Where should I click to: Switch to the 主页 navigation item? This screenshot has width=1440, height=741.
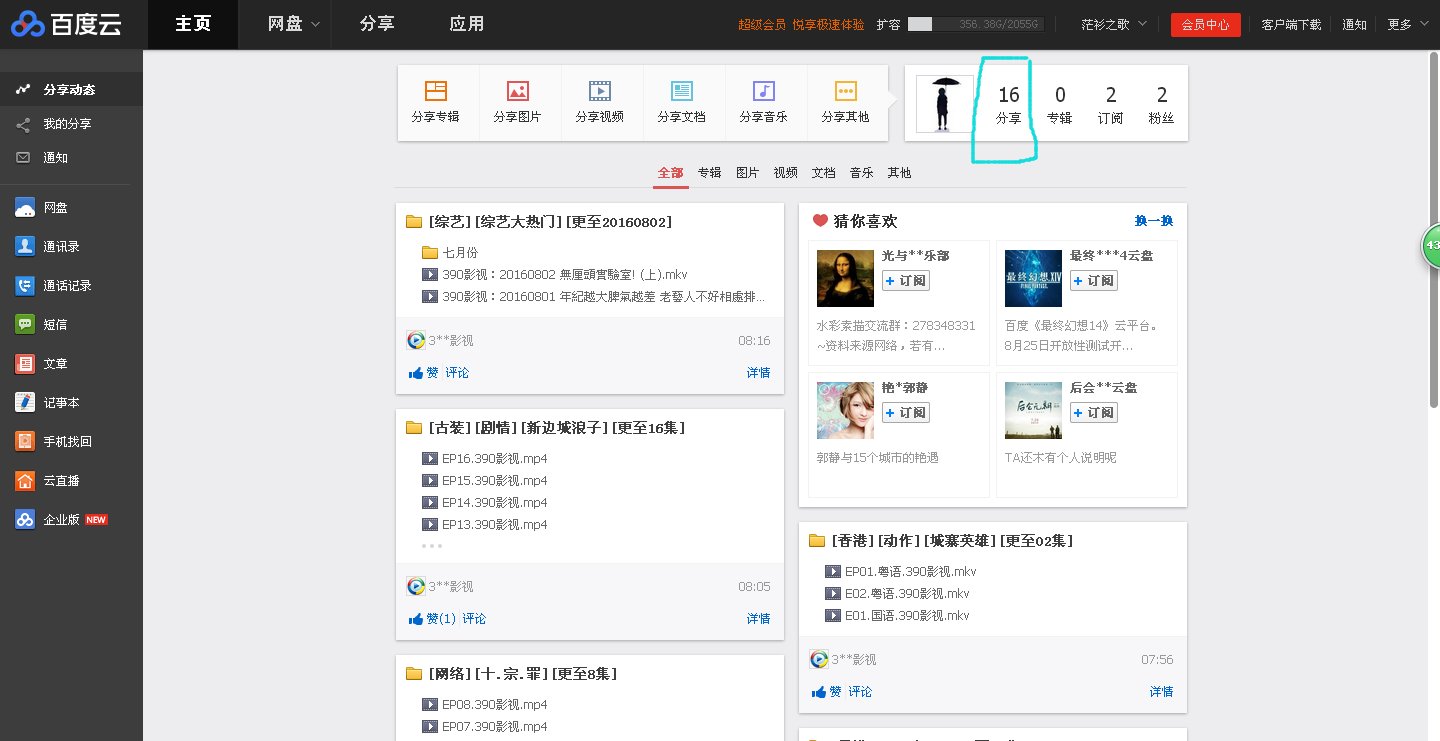[x=191, y=23]
